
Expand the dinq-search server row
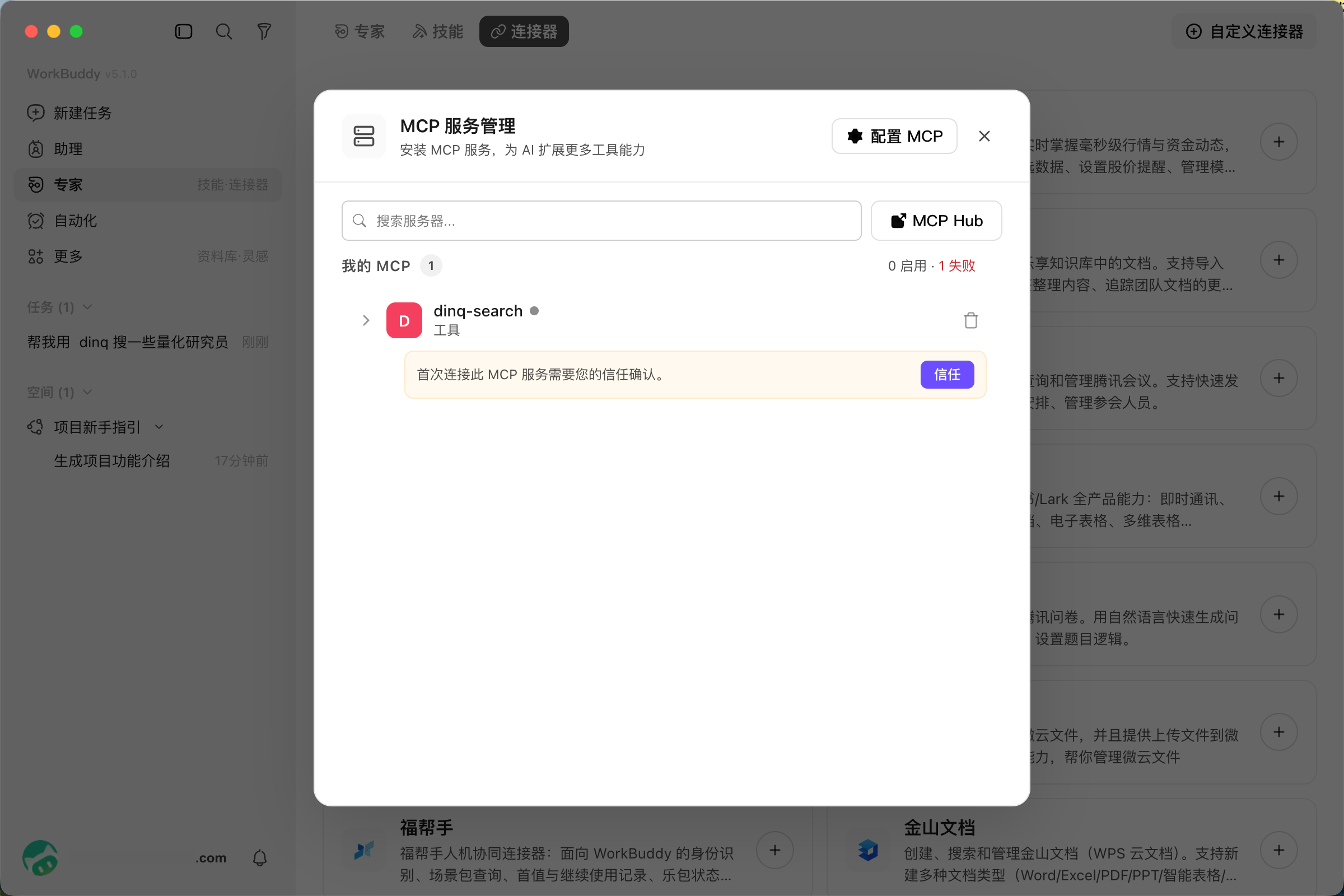coord(366,320)
